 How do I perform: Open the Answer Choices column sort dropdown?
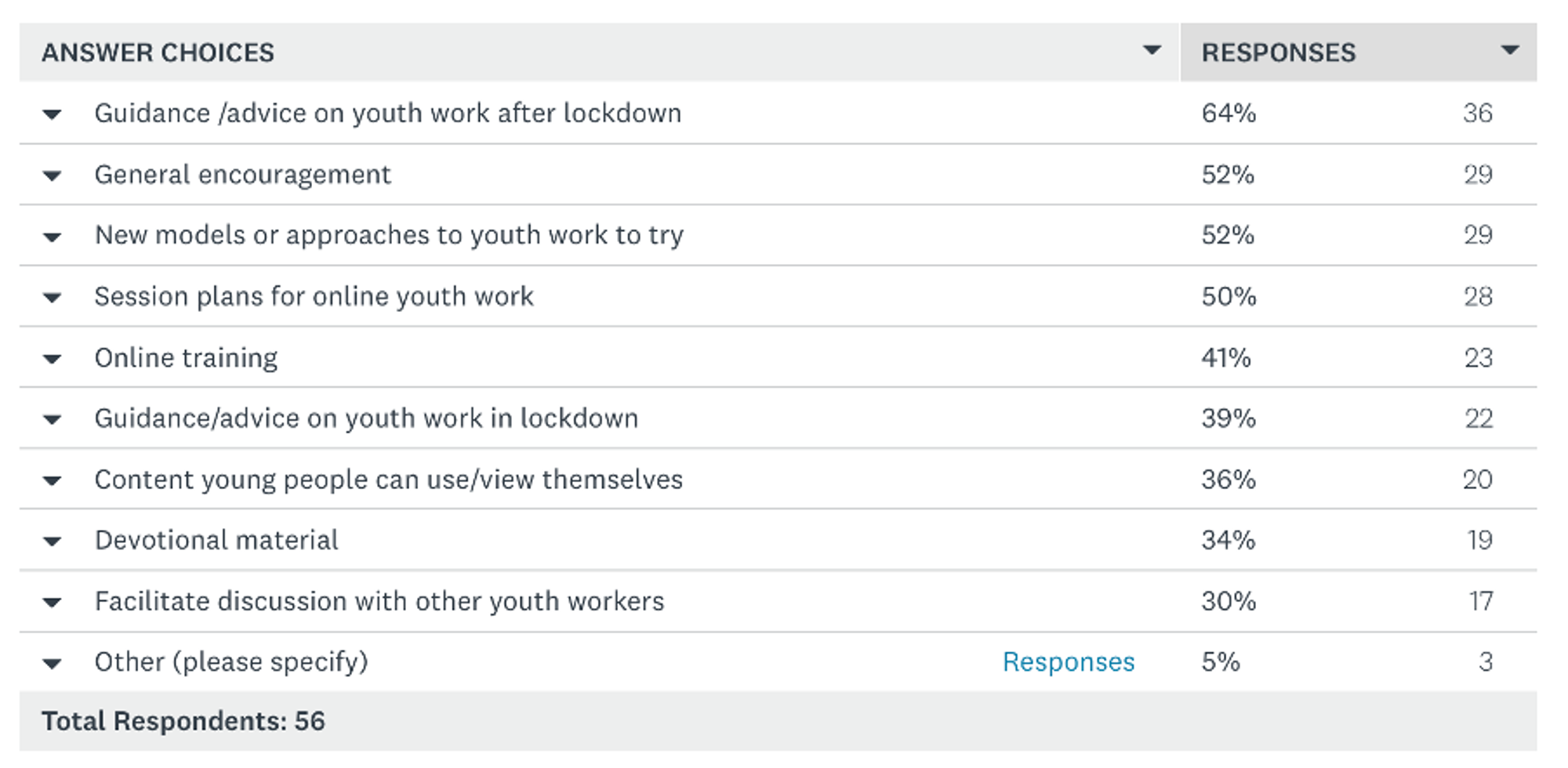click(1151, 51)
